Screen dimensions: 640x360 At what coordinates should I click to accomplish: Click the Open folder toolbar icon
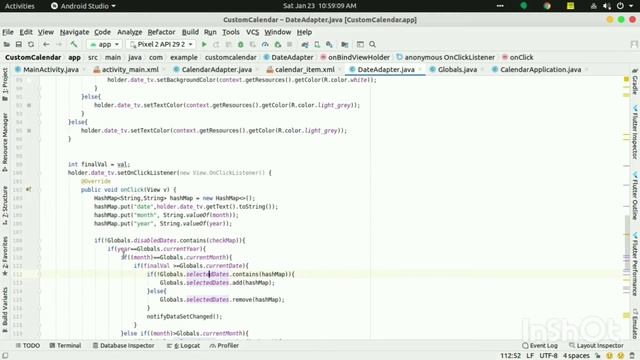pos(7,44)
